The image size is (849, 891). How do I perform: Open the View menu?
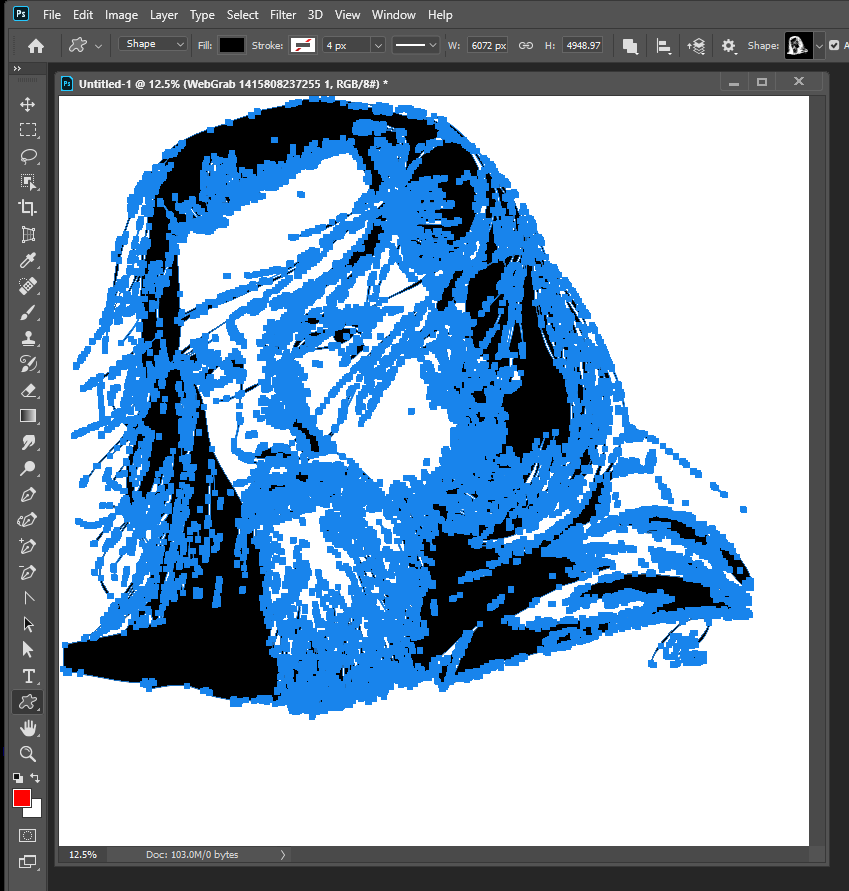[347, 15]
